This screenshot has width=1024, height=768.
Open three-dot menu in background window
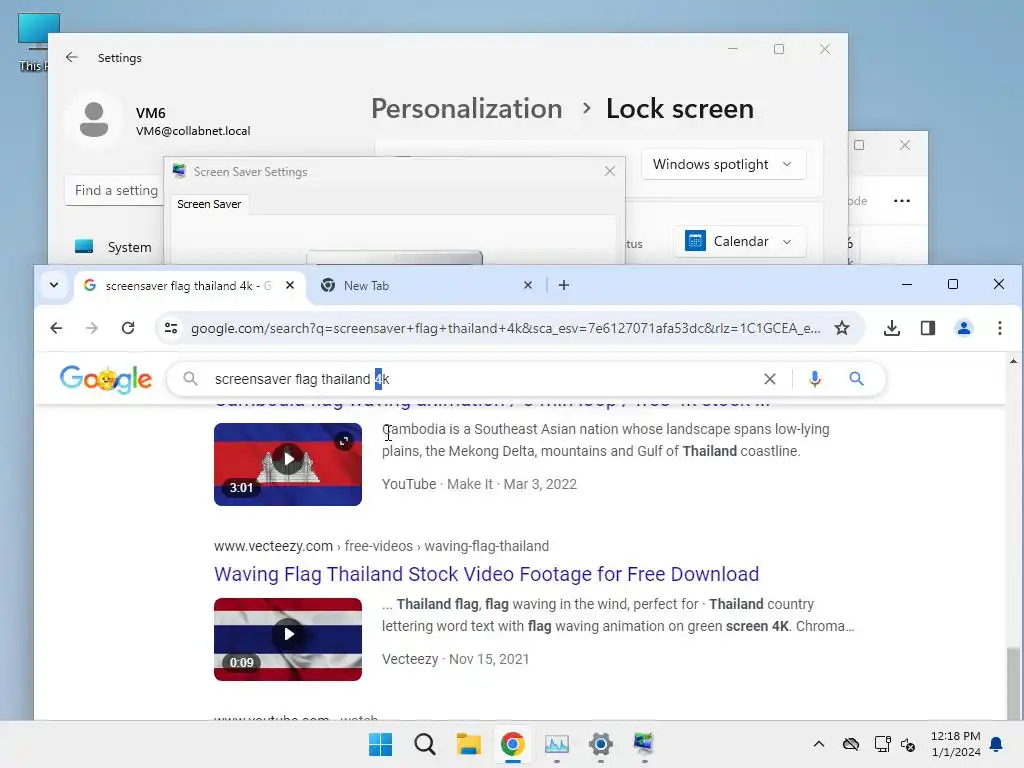(902, 200)
